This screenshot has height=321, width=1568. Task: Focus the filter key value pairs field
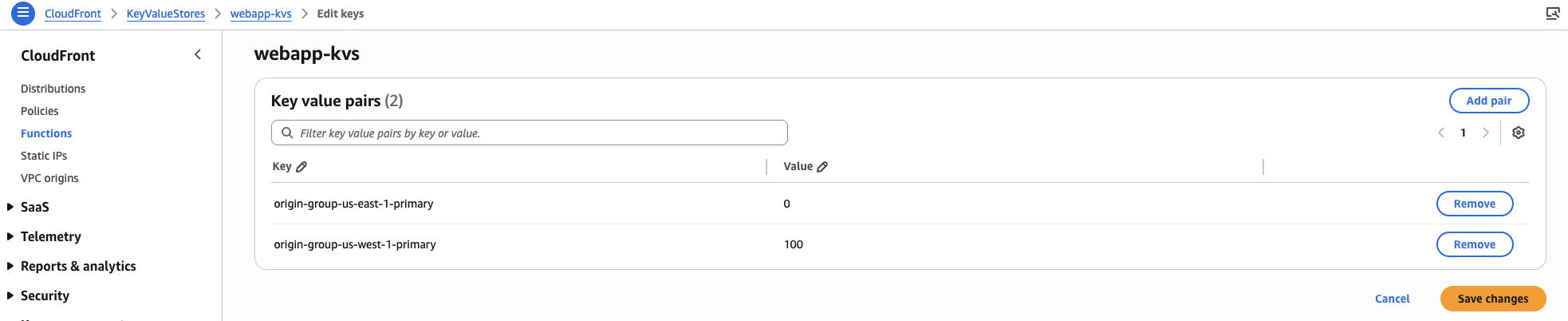pos(534,133)
